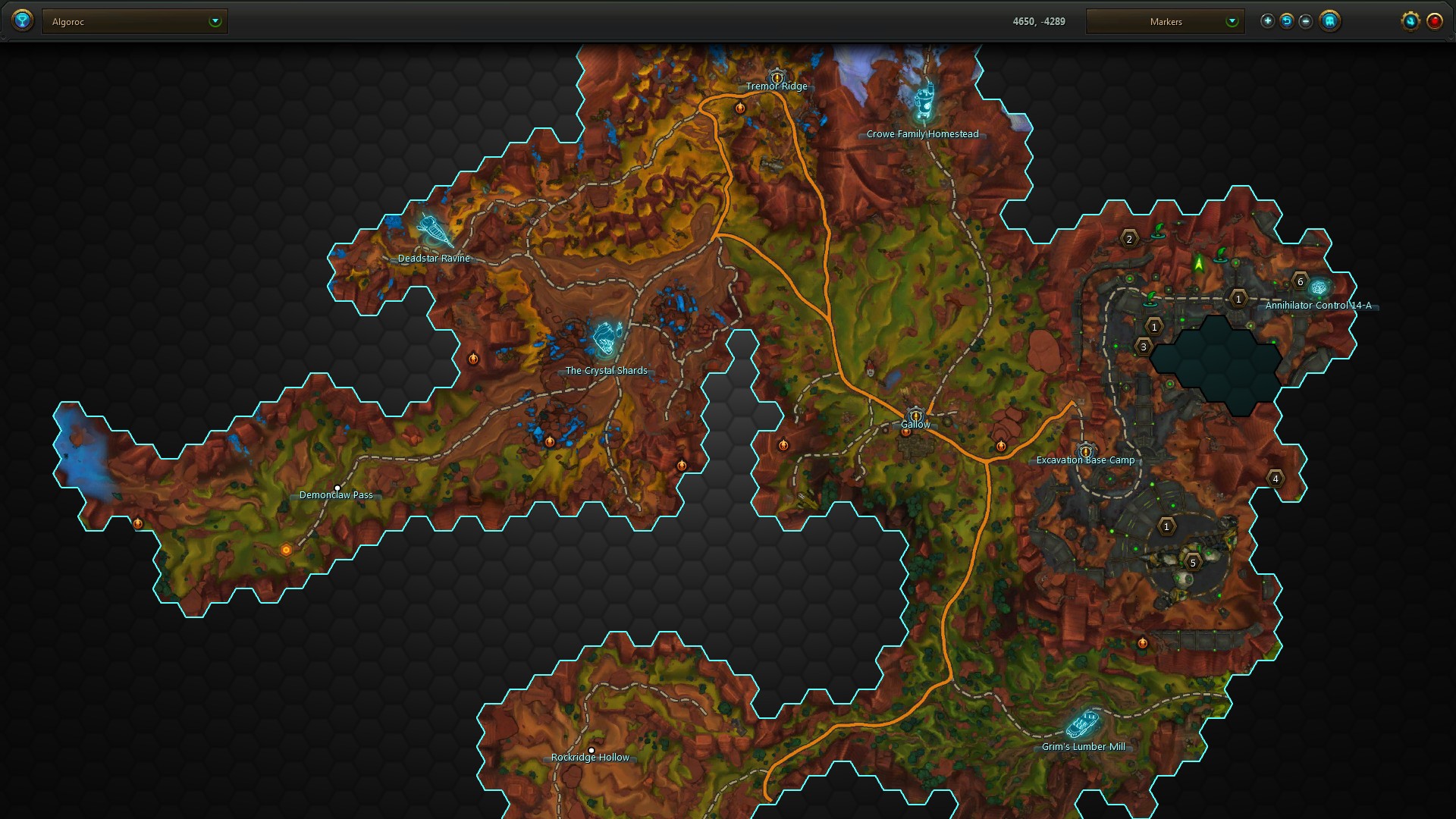Click the hexagon marker numbered 5
The height and width of the screenshot is (819, 1456).
tap(1193, 563)
